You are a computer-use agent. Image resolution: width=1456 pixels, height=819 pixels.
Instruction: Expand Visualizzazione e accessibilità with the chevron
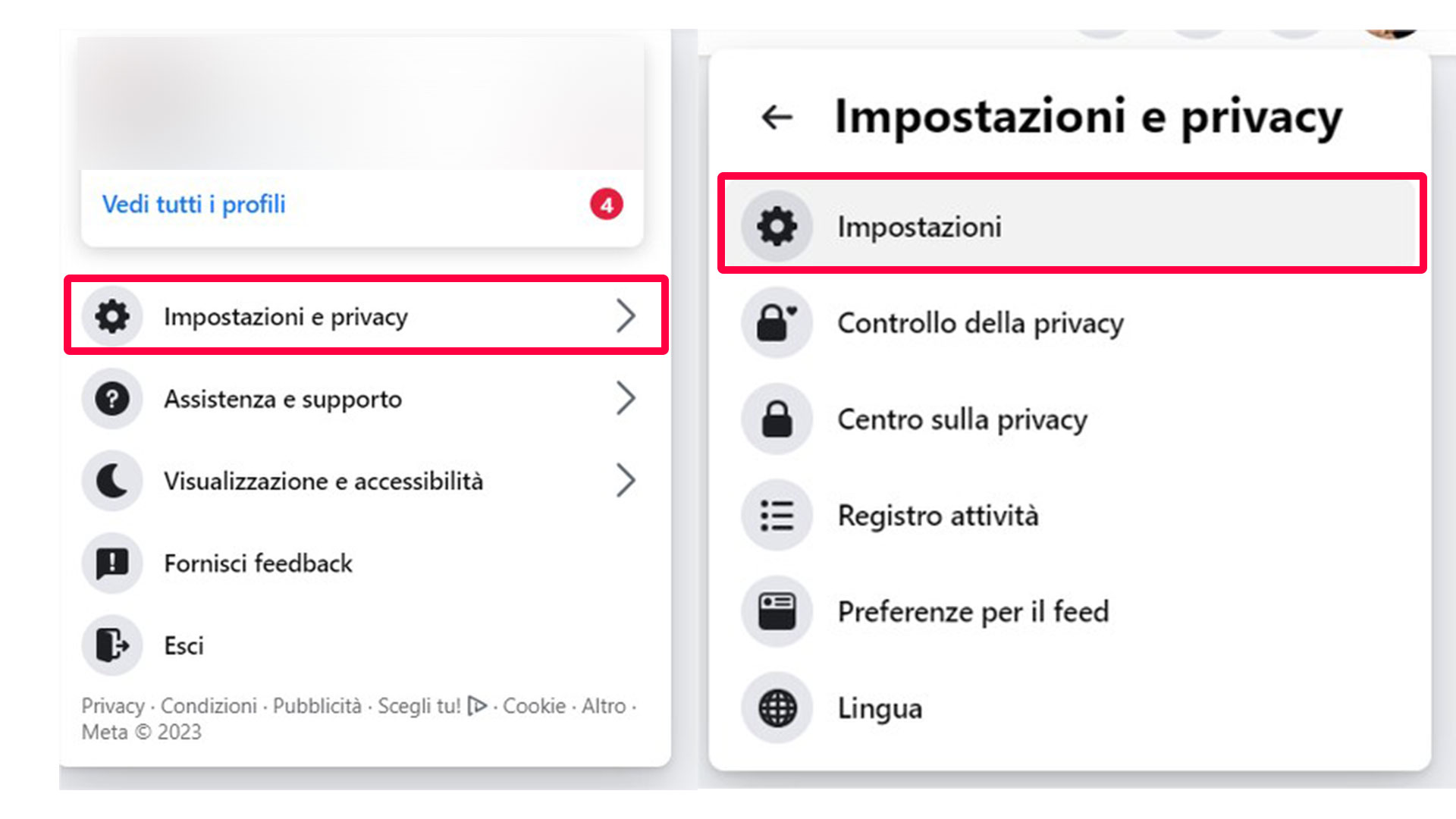tap(626, 480)
